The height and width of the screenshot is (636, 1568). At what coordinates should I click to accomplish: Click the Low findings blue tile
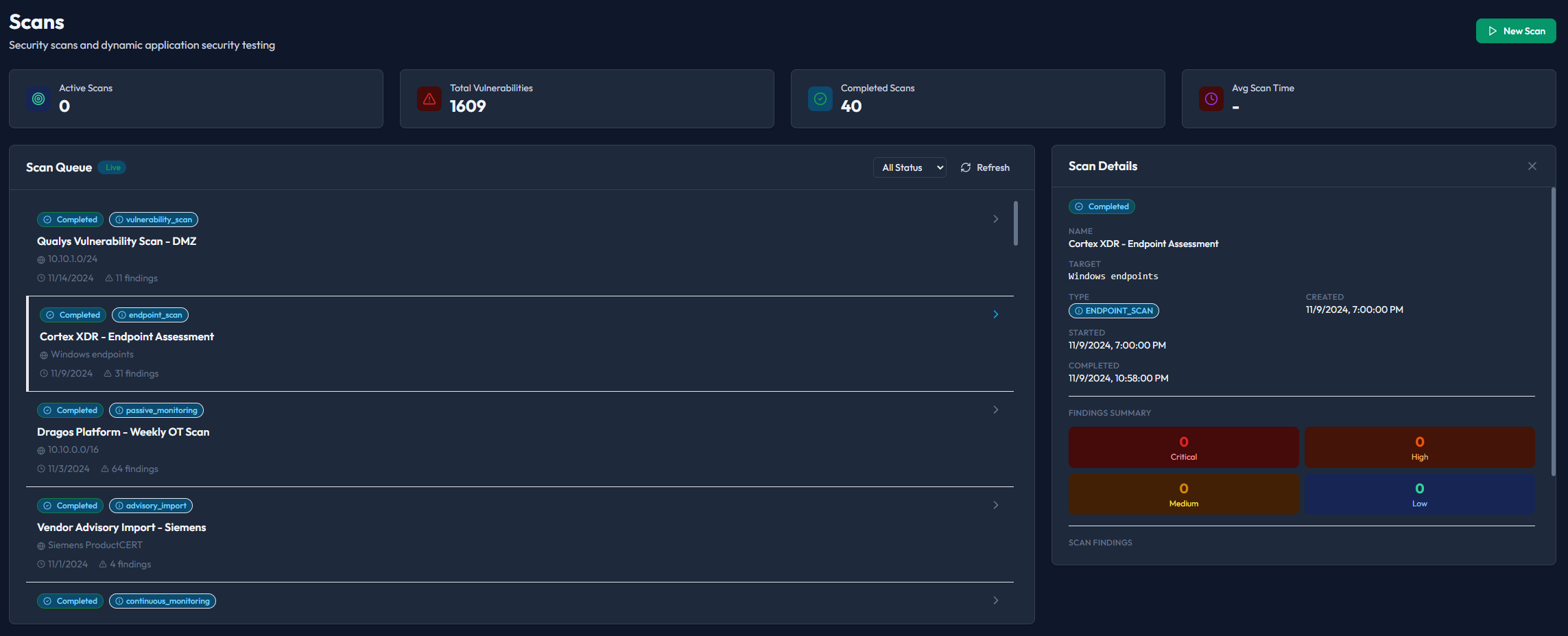pyautogui.click(x=1419, y=494)
